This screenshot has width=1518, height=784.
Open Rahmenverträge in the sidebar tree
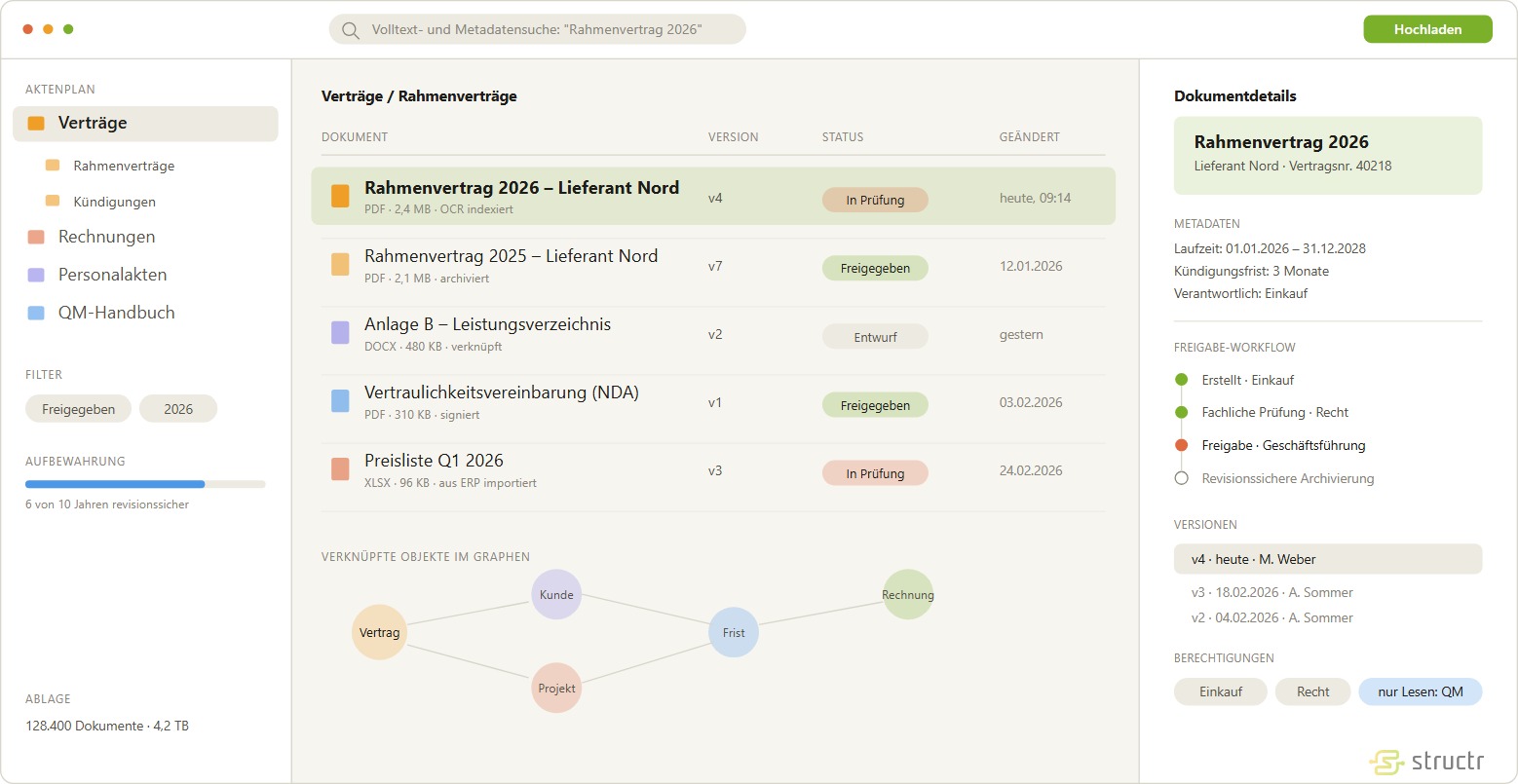click(124, 167)
